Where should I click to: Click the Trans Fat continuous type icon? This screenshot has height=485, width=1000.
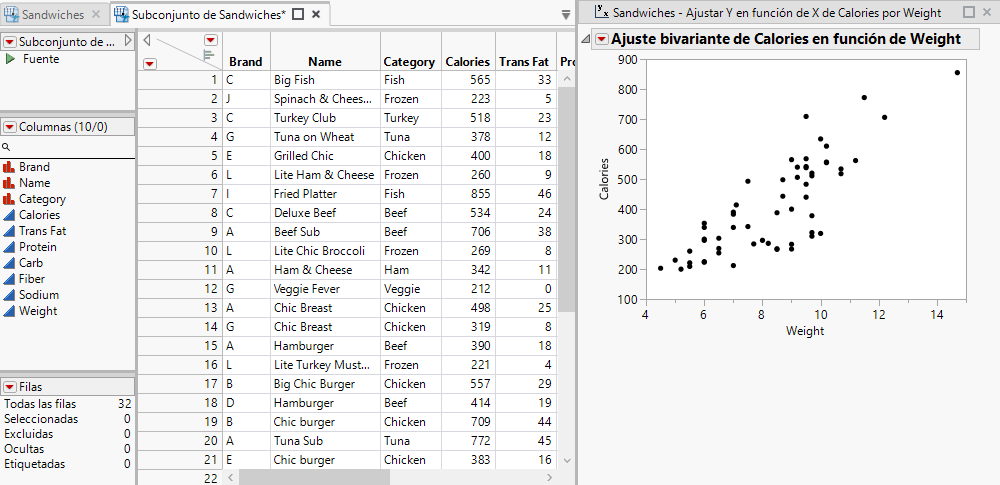tap(9, 230)
